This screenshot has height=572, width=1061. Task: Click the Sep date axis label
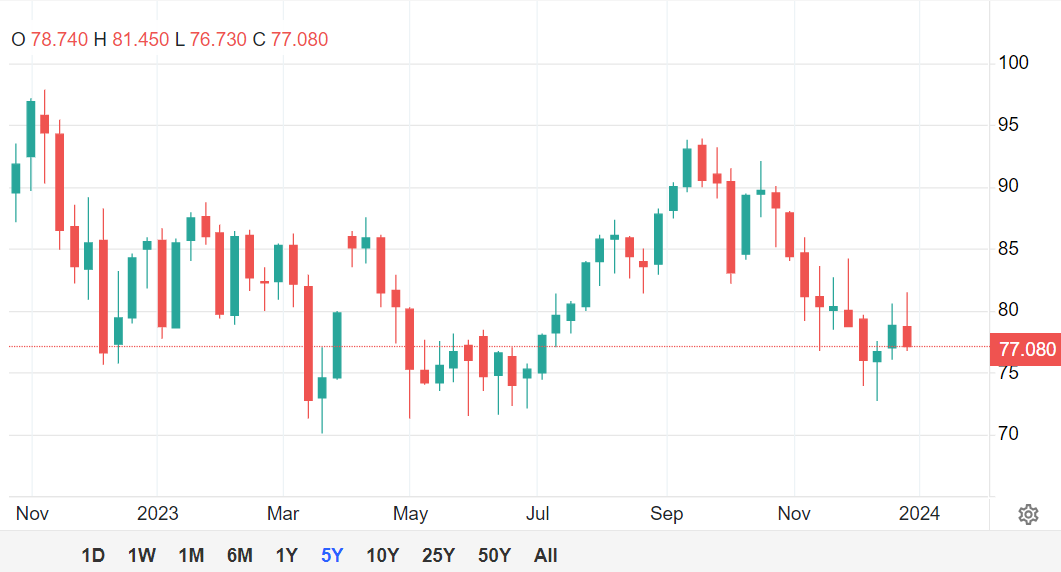(667, 514)
